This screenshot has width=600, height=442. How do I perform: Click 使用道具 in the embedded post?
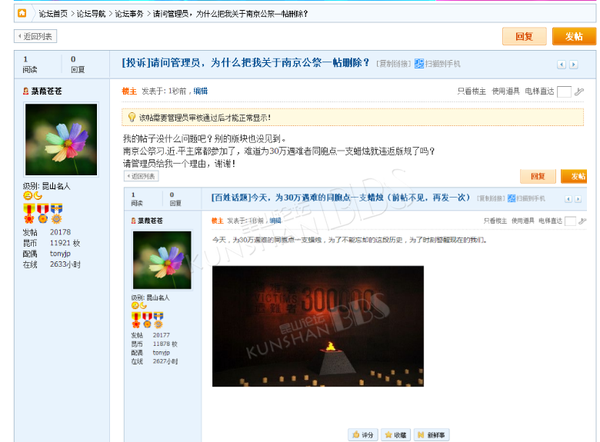pyautogui.click(x=523, y=221)
